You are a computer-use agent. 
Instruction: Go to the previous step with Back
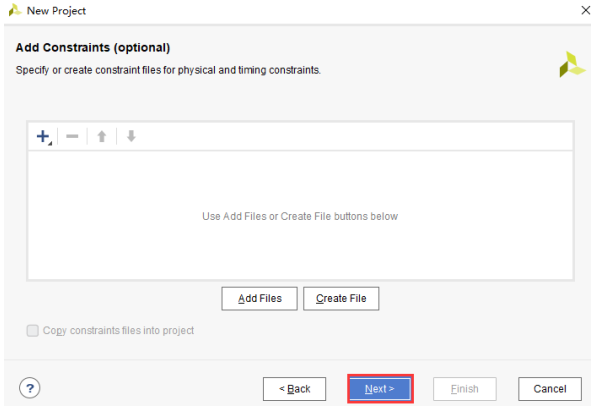point(294,388)
